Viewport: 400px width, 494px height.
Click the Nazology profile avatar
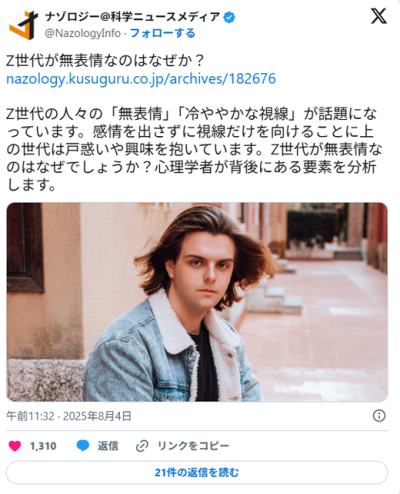coord(23,25)
